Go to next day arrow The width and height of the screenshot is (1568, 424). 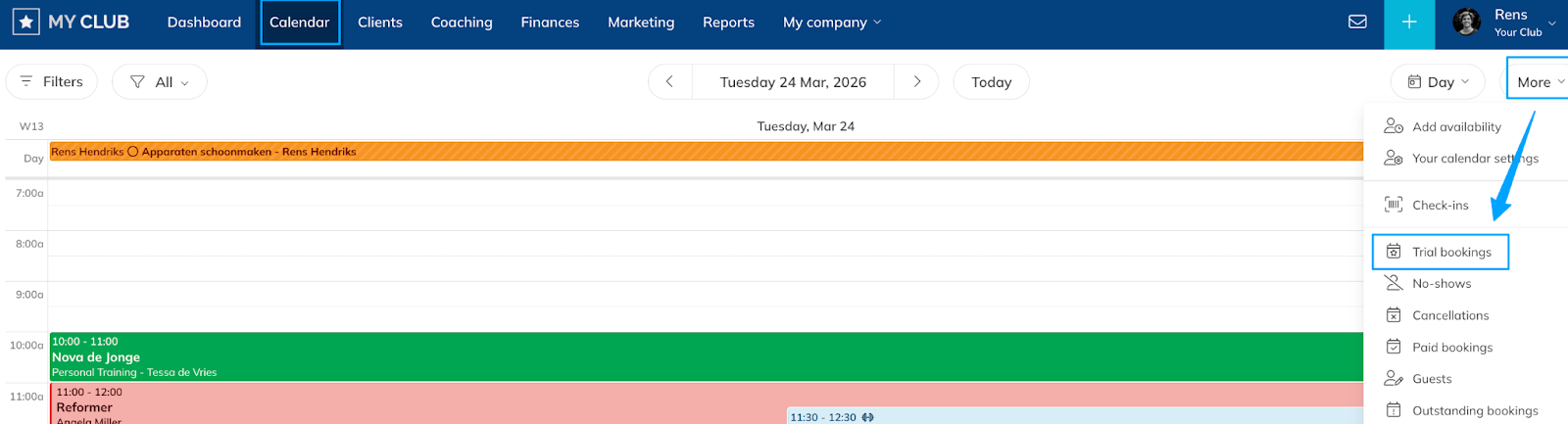pyautogui.click(x=916, y=82)
